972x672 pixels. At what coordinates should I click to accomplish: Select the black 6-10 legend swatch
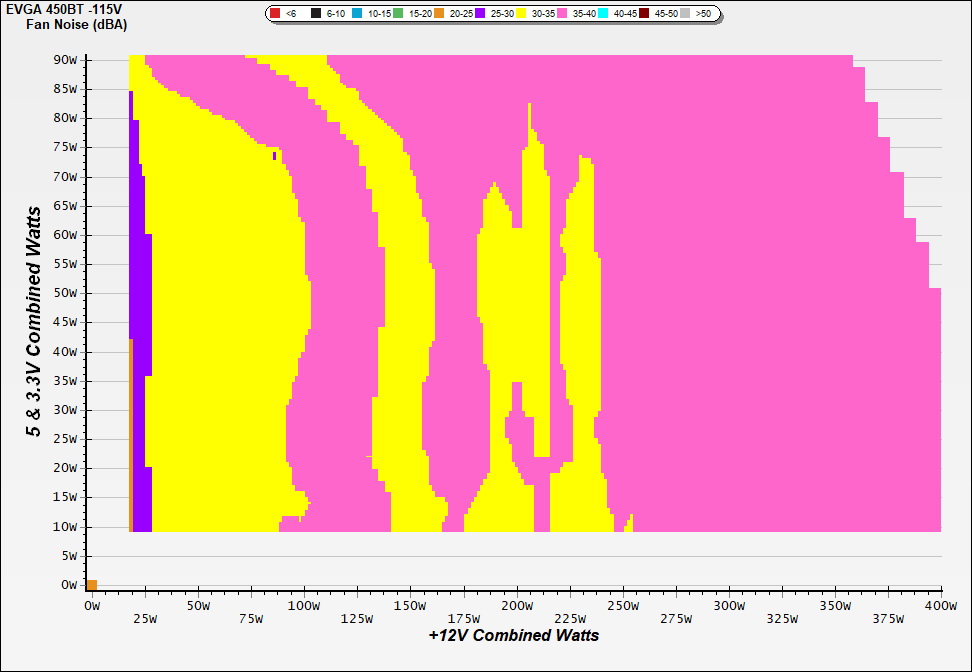pyautogui.click(x=316, y=14)
